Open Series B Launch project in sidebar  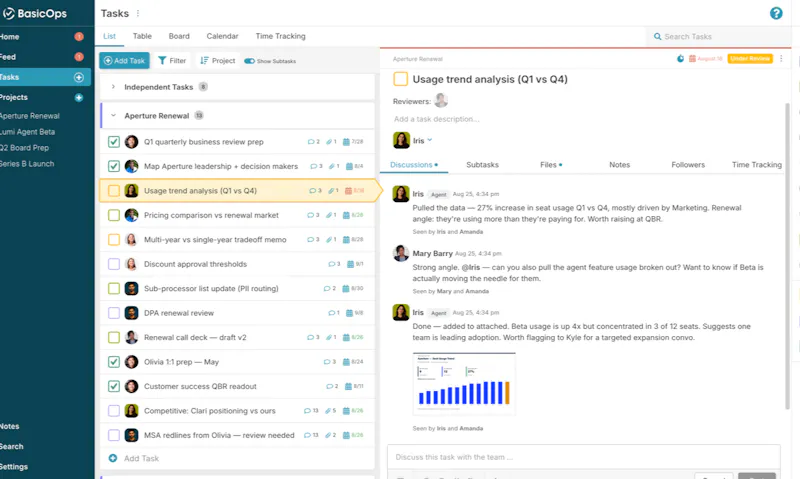tap(27, 164)
